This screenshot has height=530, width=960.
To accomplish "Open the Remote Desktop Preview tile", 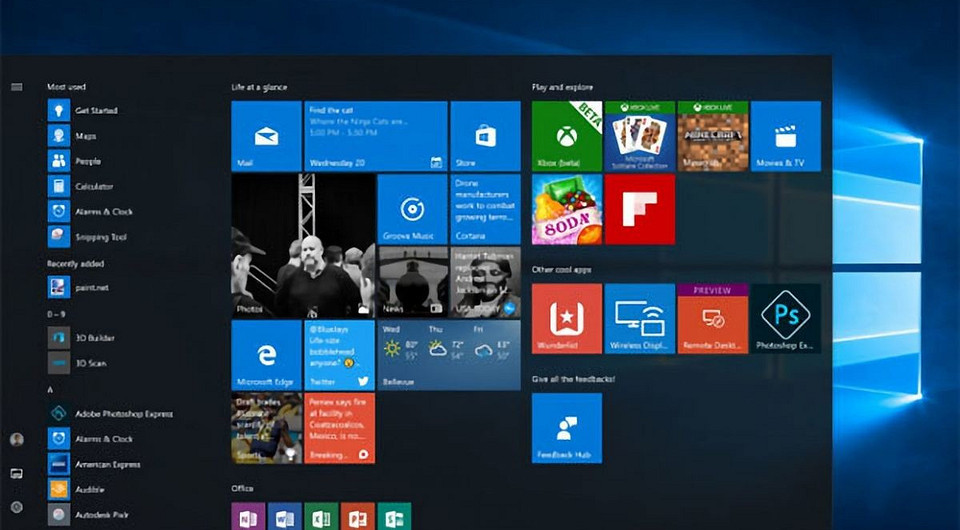I will 713,318.
